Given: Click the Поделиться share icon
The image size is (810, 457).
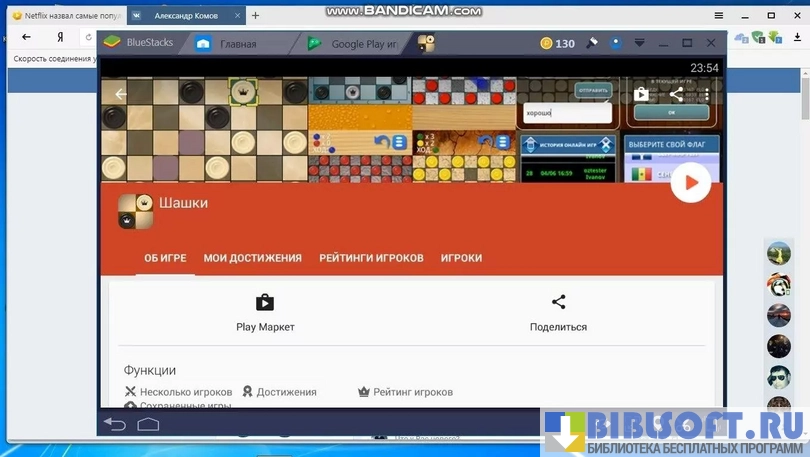Looking at the screenshot, I should click(x=558, y=303).
